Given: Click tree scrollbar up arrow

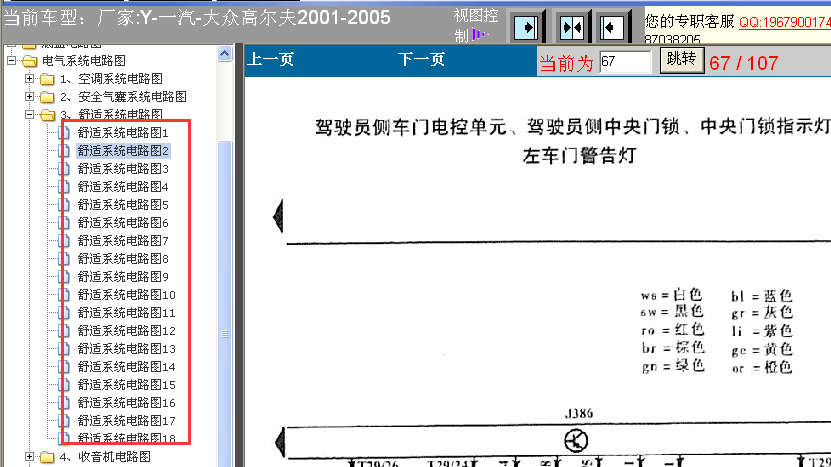Looking at the screenshot, I should [225, 54].
